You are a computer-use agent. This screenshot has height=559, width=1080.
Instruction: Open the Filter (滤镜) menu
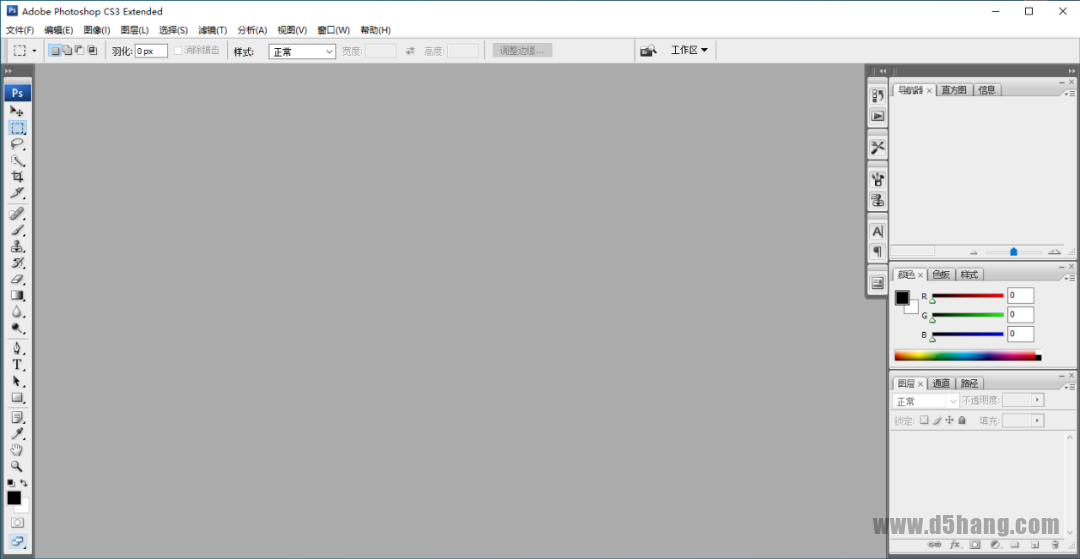[212, 30]
